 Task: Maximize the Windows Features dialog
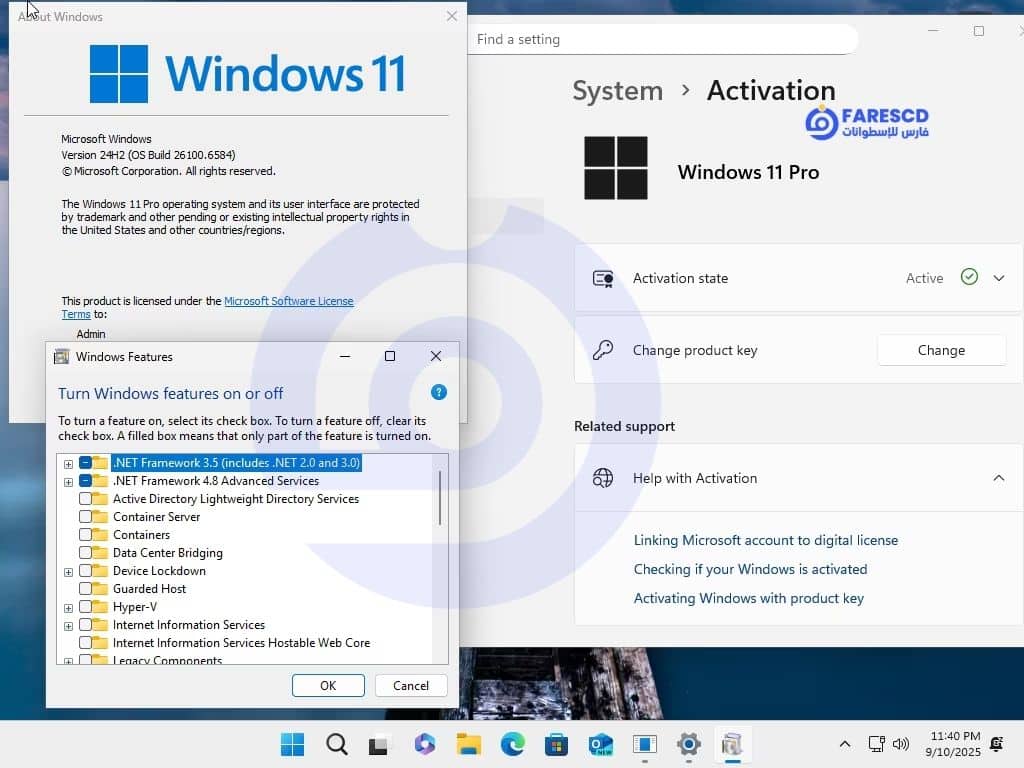tap(390, 356)
